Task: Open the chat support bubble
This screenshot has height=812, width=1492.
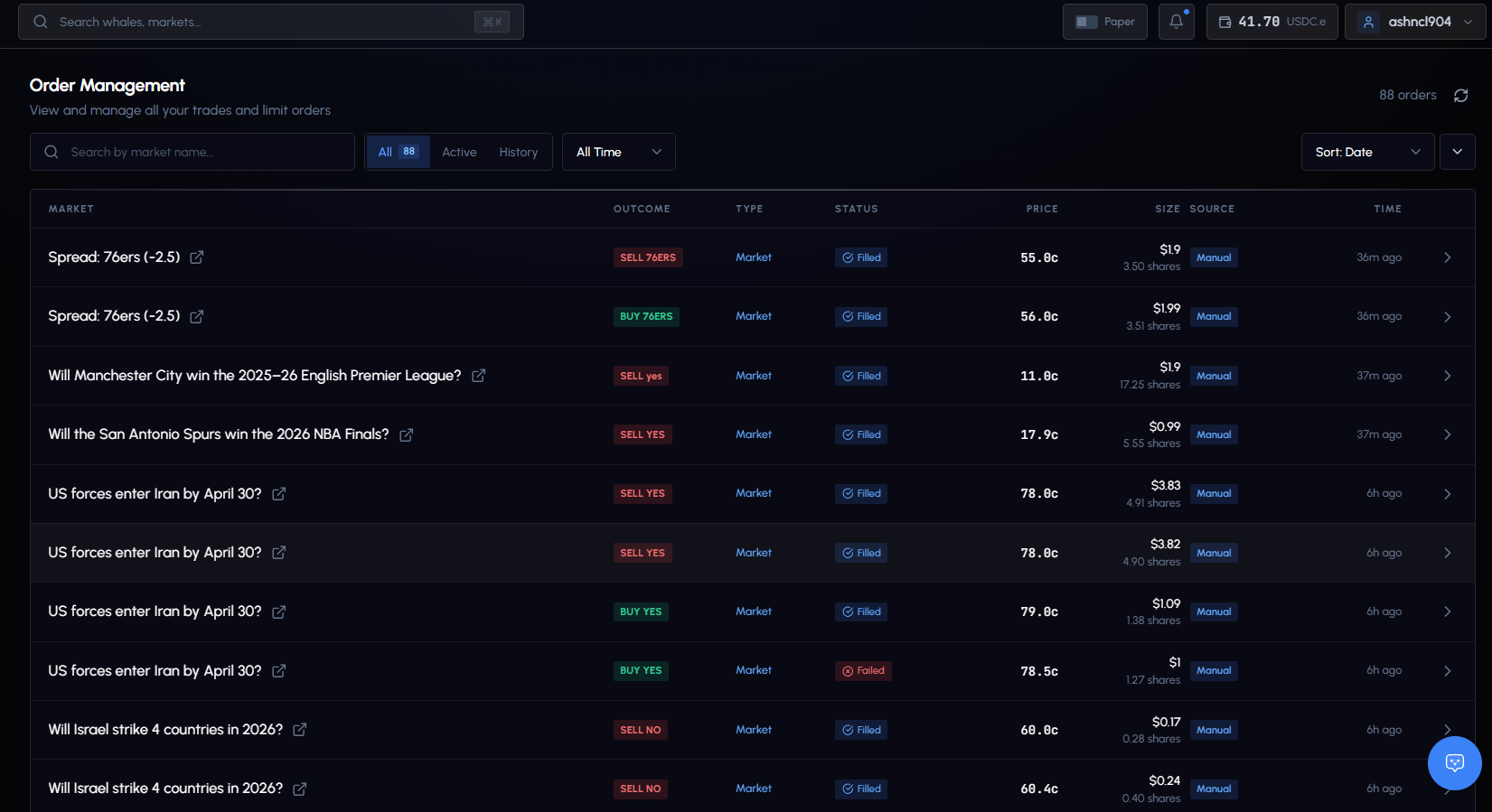Action: (x=1455, y=763)
